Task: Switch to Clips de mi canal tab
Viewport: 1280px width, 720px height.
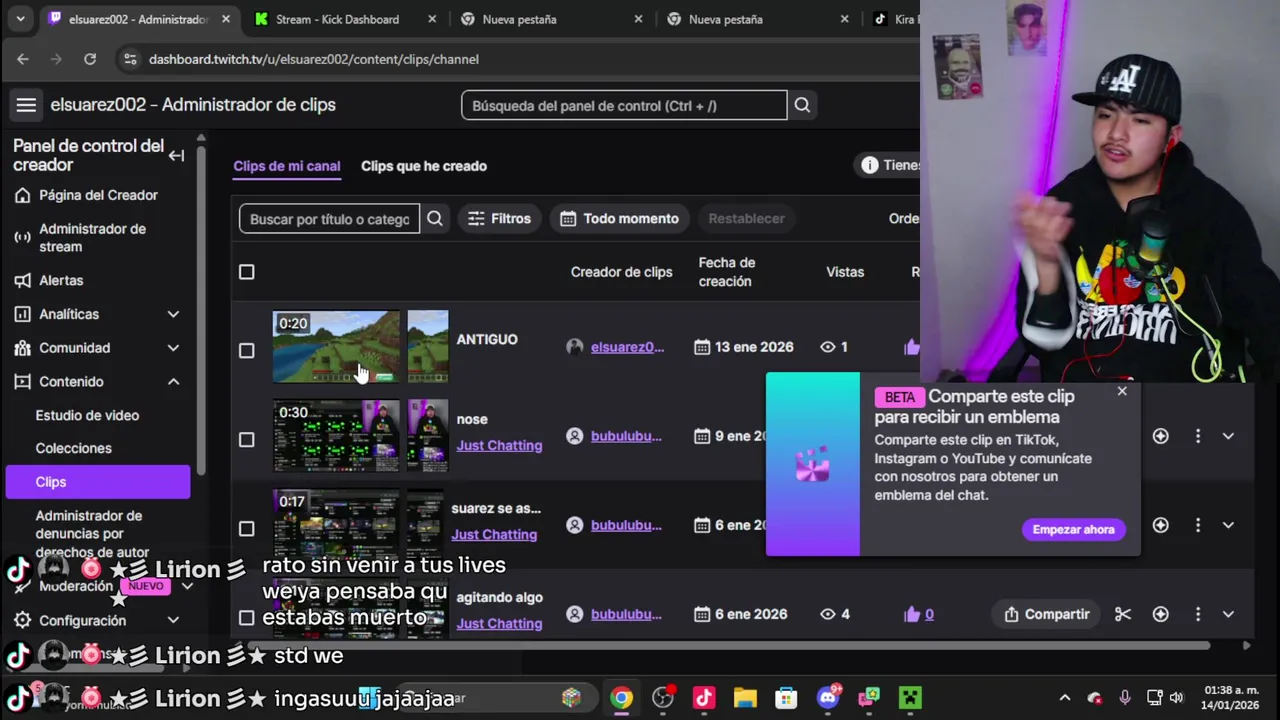Action: pyautogui.click(x=287, y=166)
